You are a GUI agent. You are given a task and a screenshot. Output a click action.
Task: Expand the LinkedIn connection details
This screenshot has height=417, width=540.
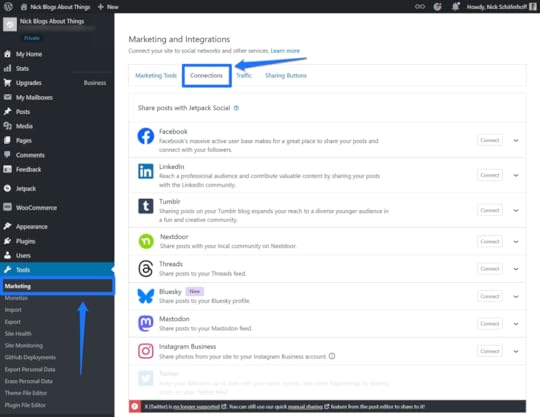coord(516,175)
